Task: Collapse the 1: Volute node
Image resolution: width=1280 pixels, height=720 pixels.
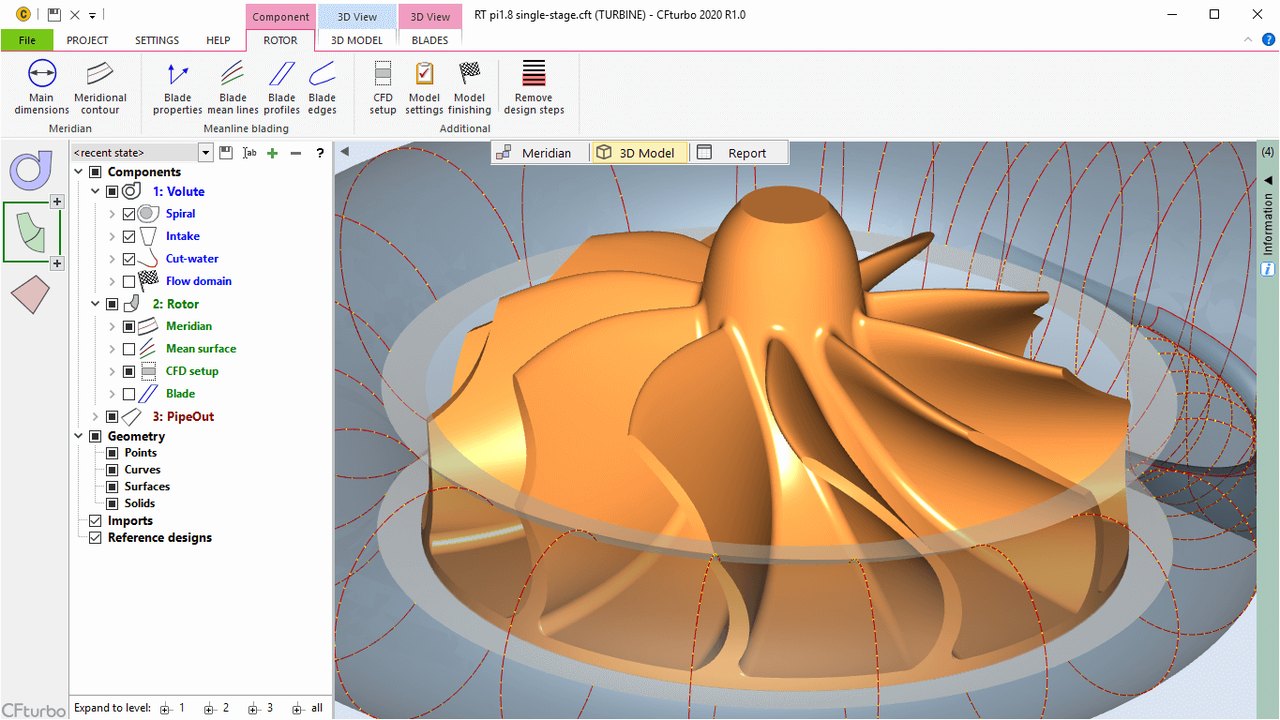Action: [x=96, y=192]
